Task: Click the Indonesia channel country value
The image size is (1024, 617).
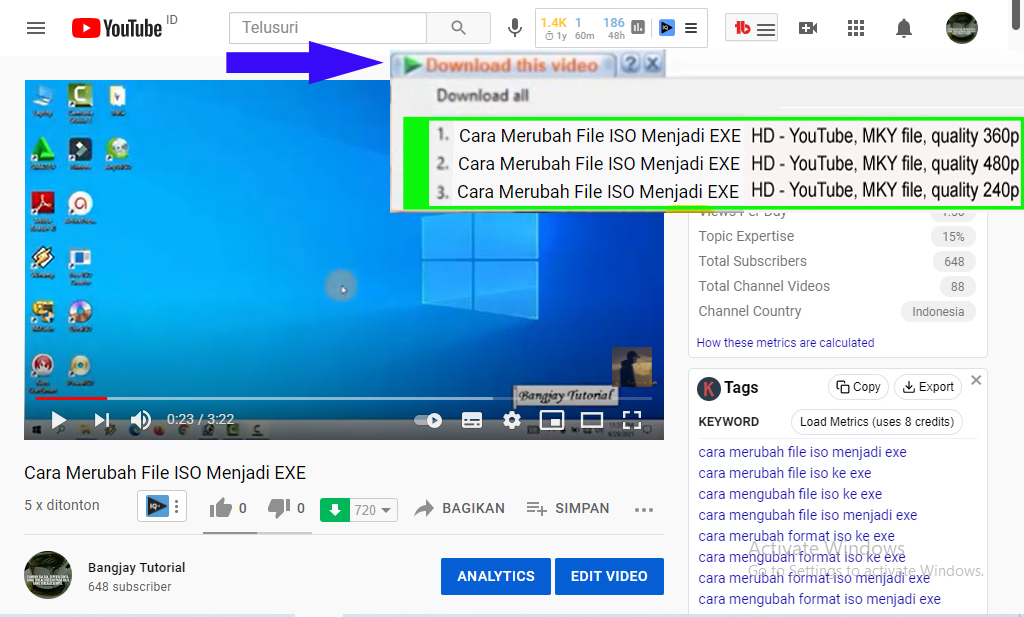Action: pos(938,311)
